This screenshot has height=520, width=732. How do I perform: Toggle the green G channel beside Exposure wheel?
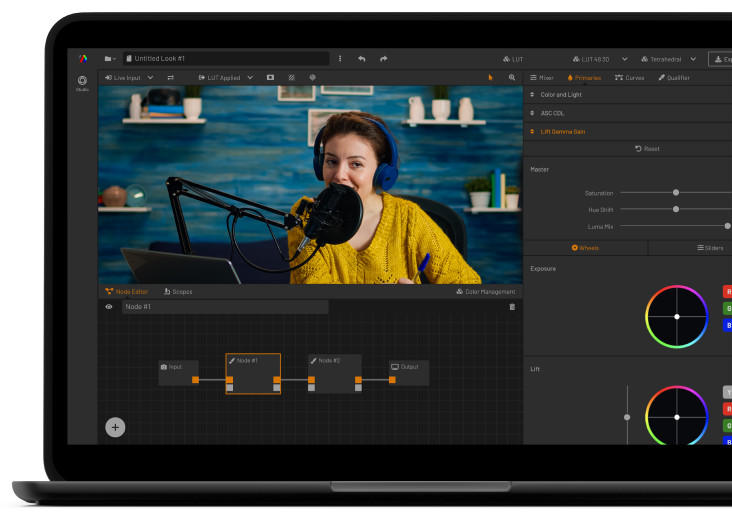click(x=727, y=309)
